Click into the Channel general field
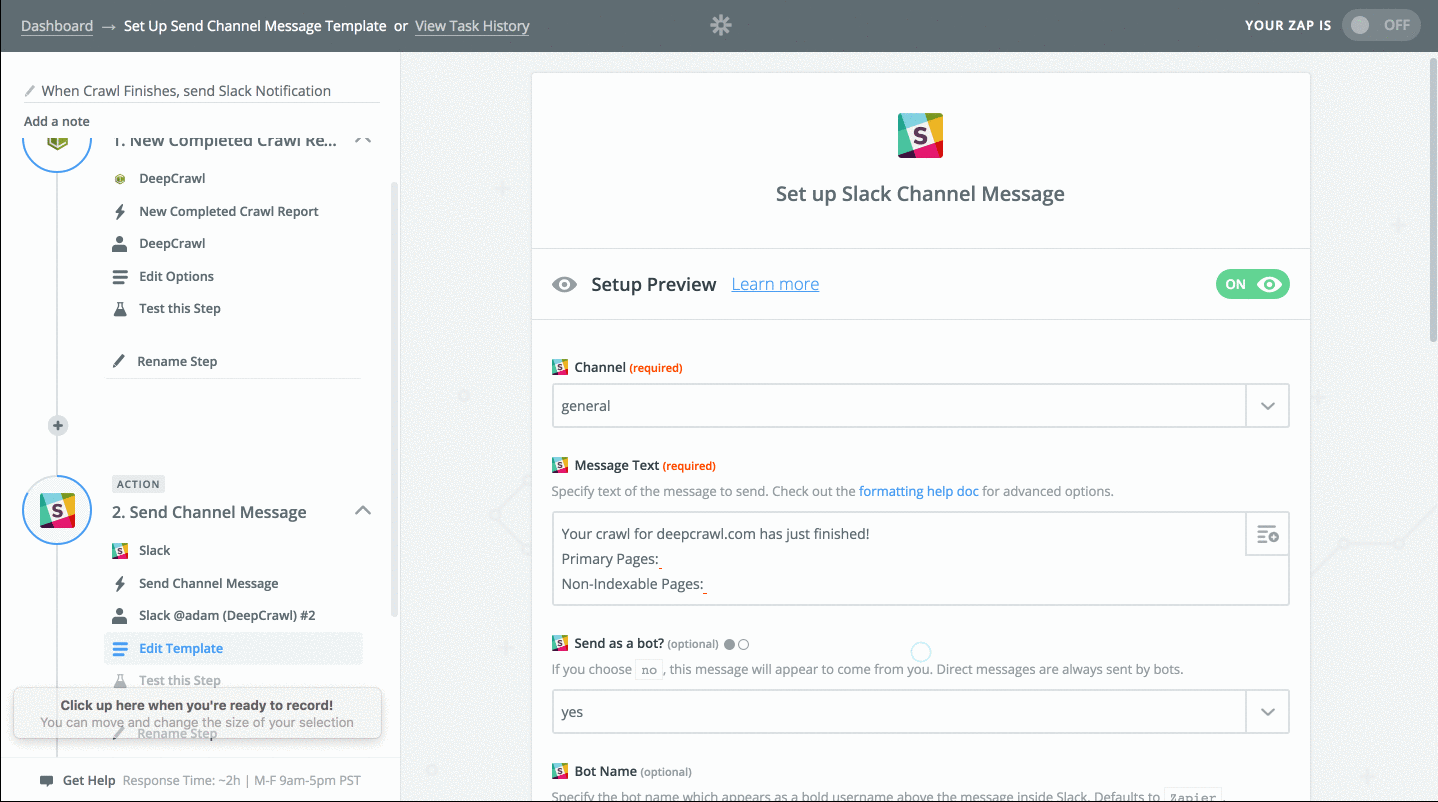The width and height of the screenshot is (1438, 802). [899, 406]
